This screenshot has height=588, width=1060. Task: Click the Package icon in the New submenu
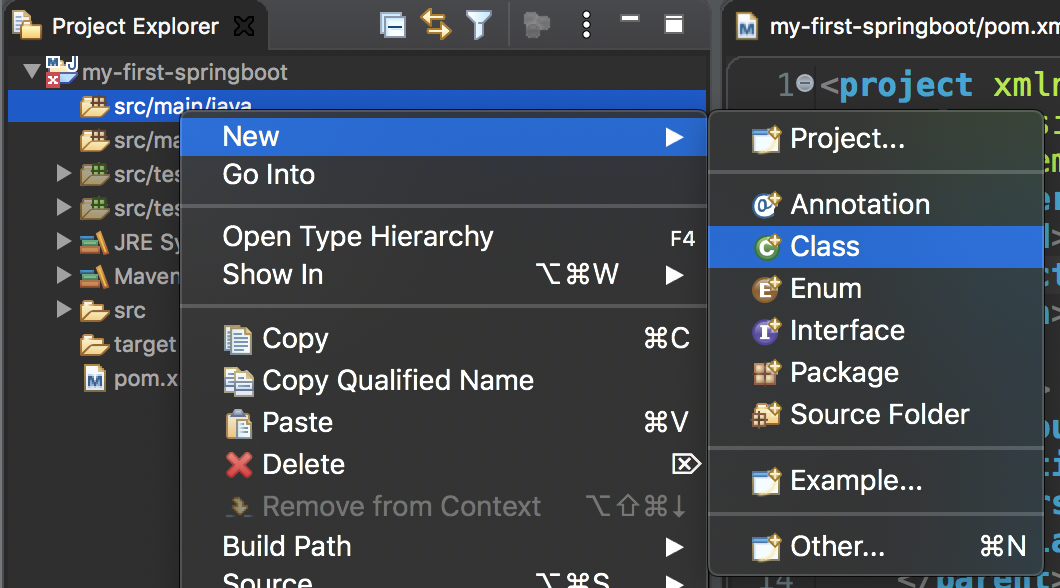[x=765, y=372]
